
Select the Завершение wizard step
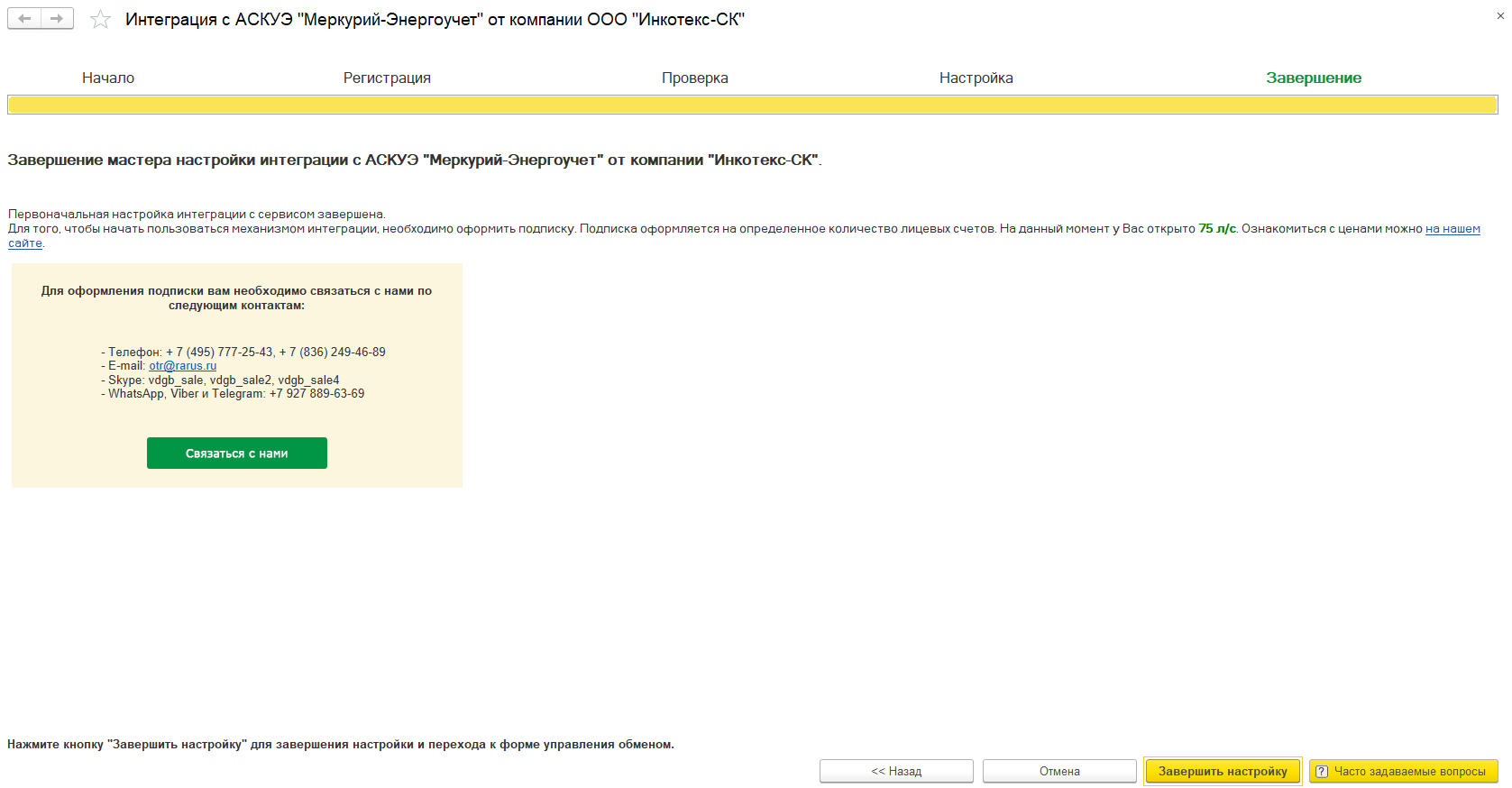(x=1314, y=78)
